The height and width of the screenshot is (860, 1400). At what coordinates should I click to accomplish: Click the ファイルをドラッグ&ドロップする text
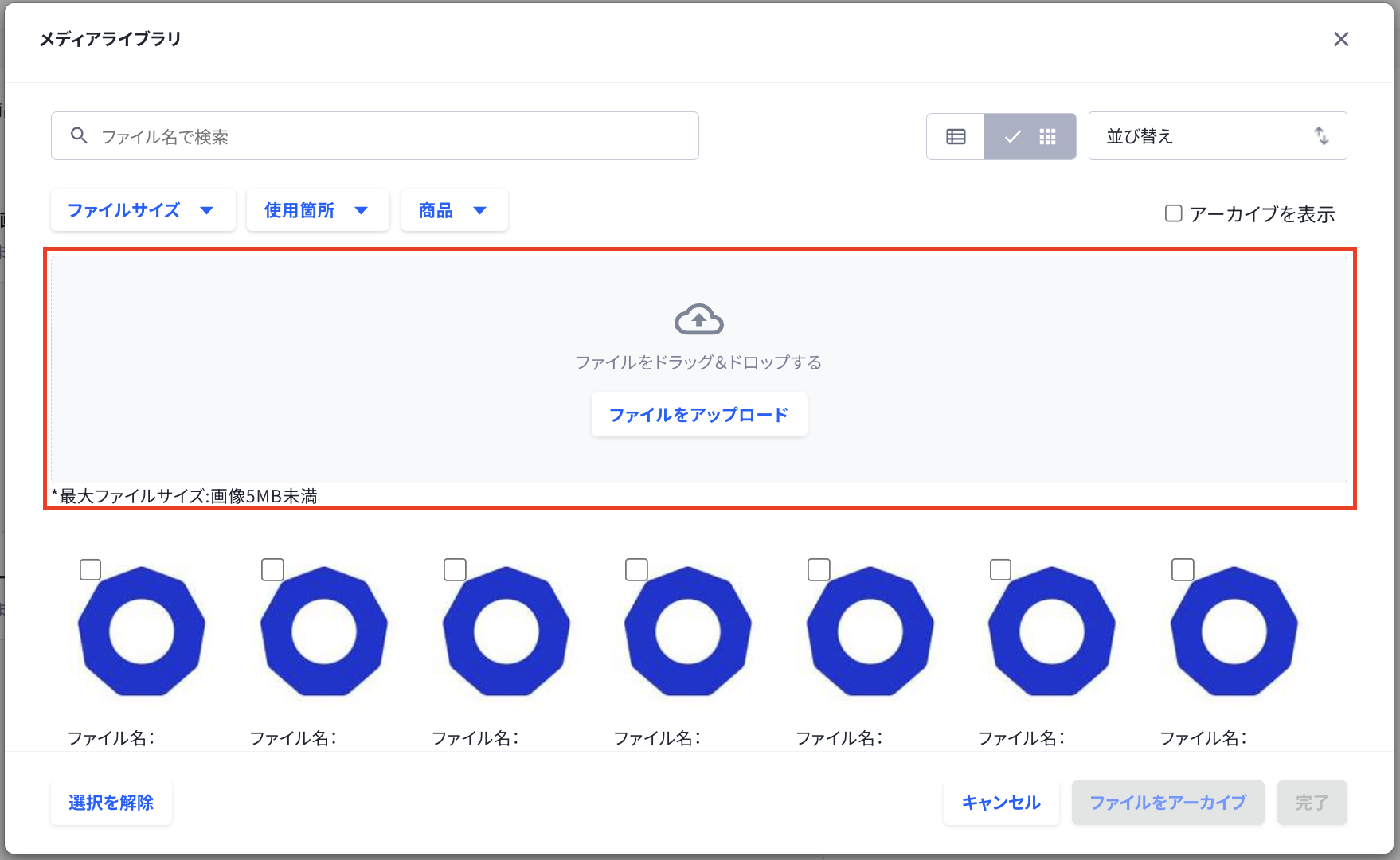point(699,362)
